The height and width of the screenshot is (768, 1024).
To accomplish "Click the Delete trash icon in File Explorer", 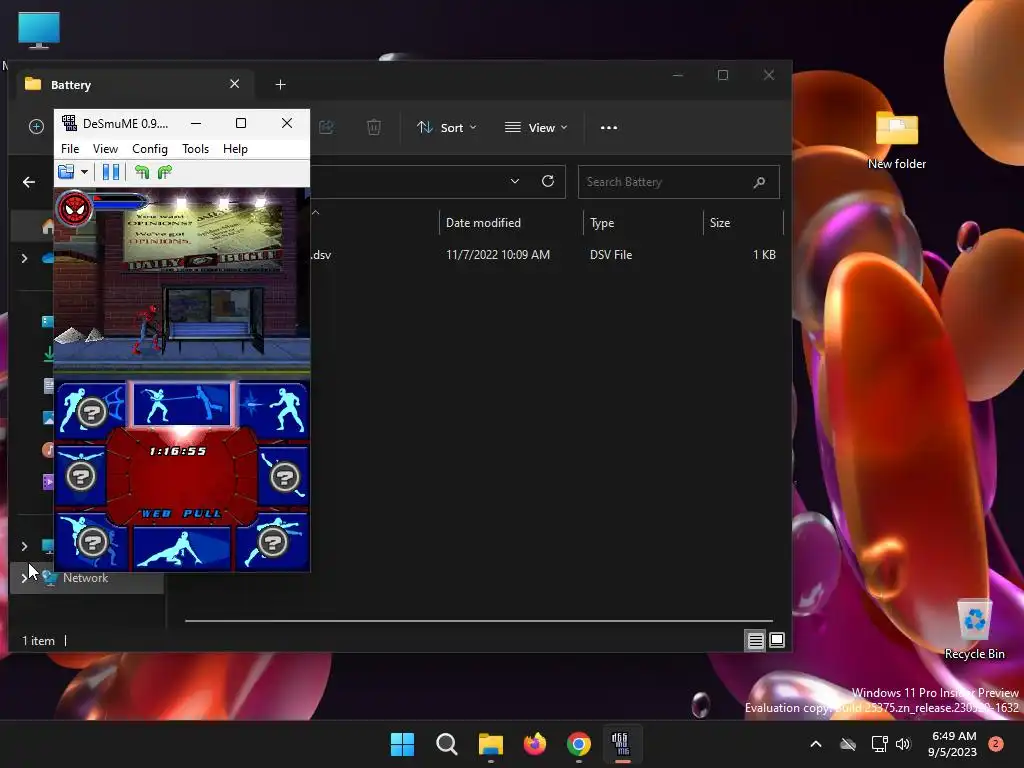I will click(374, 127).
